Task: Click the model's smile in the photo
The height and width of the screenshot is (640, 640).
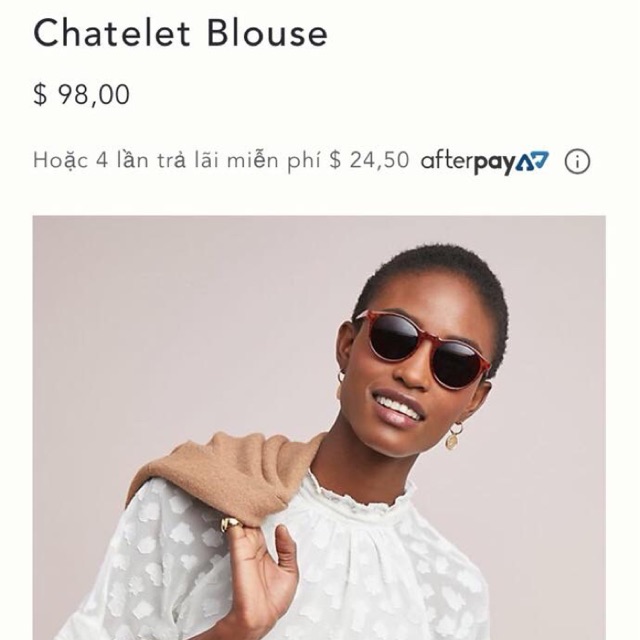Action: [398, 405]
